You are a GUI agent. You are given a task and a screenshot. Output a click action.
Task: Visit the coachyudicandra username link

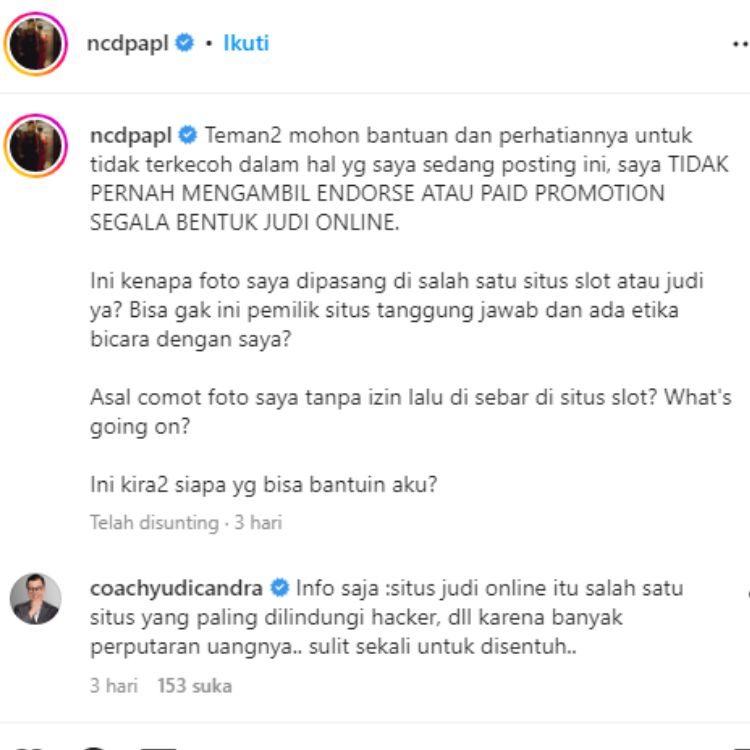point(176,588)
